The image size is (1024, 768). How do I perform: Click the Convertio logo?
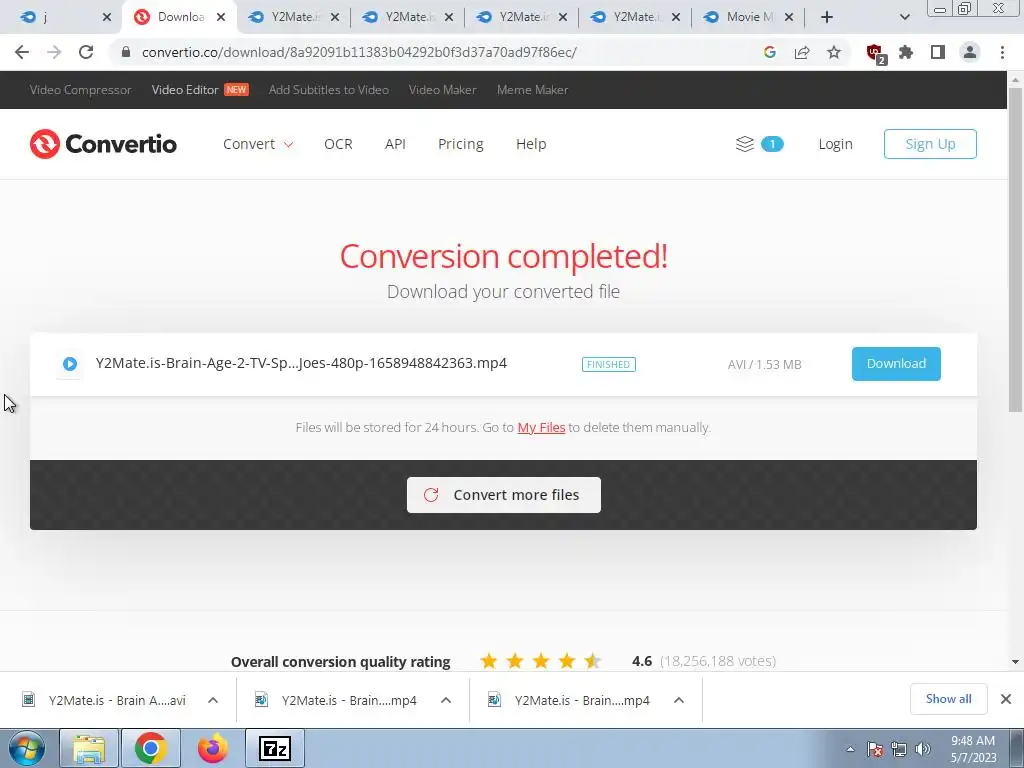[103, 144]
